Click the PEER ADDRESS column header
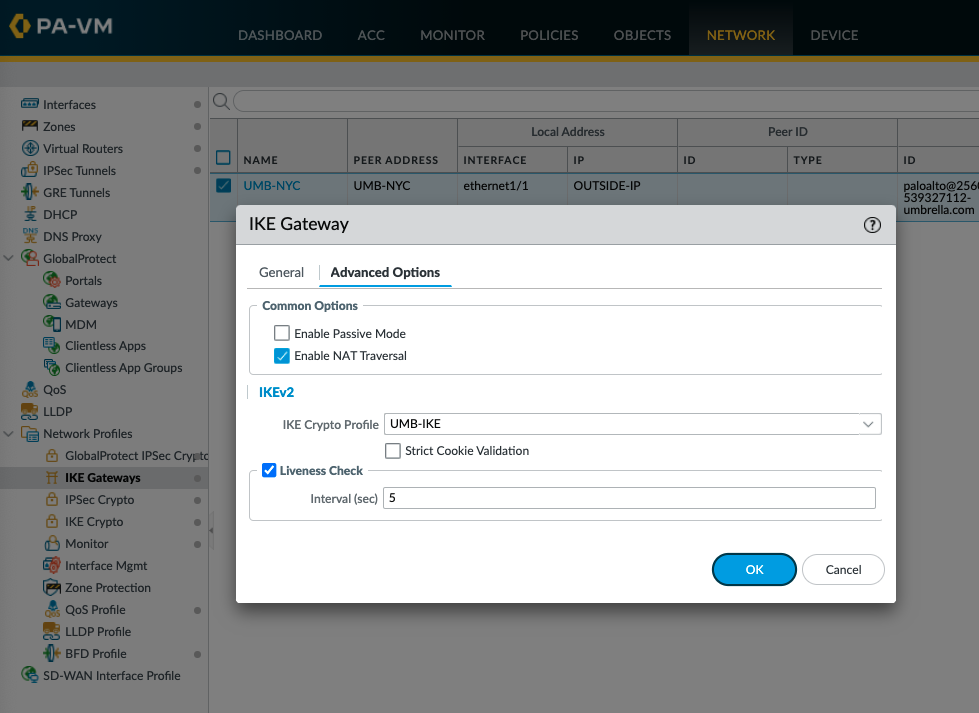This screenshot has height=713, width=979. click(x=396, y=160)
